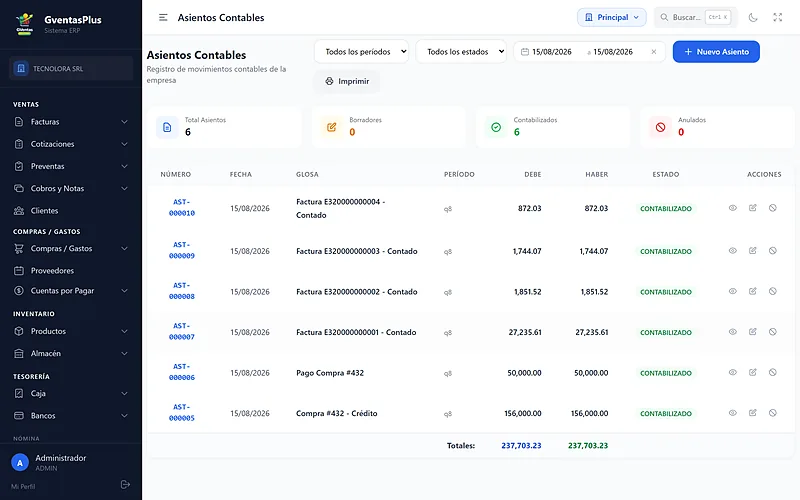Open fullscreen expand icon in header
Image resolution: width=800 pixels, height=500 pixels.
point(778,17)
